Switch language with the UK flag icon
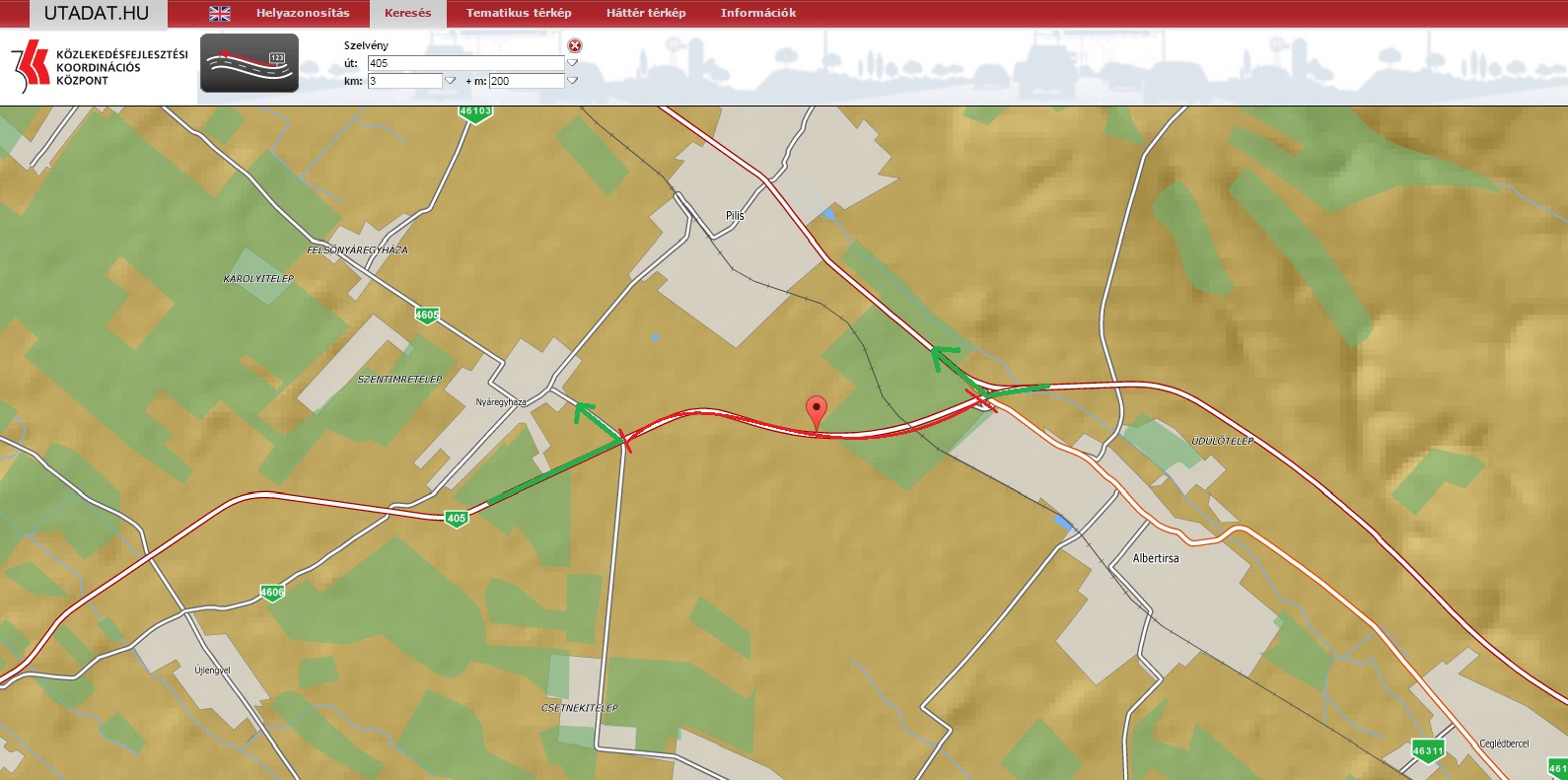Screen dimensions: 1568x780 coord(220,13)
